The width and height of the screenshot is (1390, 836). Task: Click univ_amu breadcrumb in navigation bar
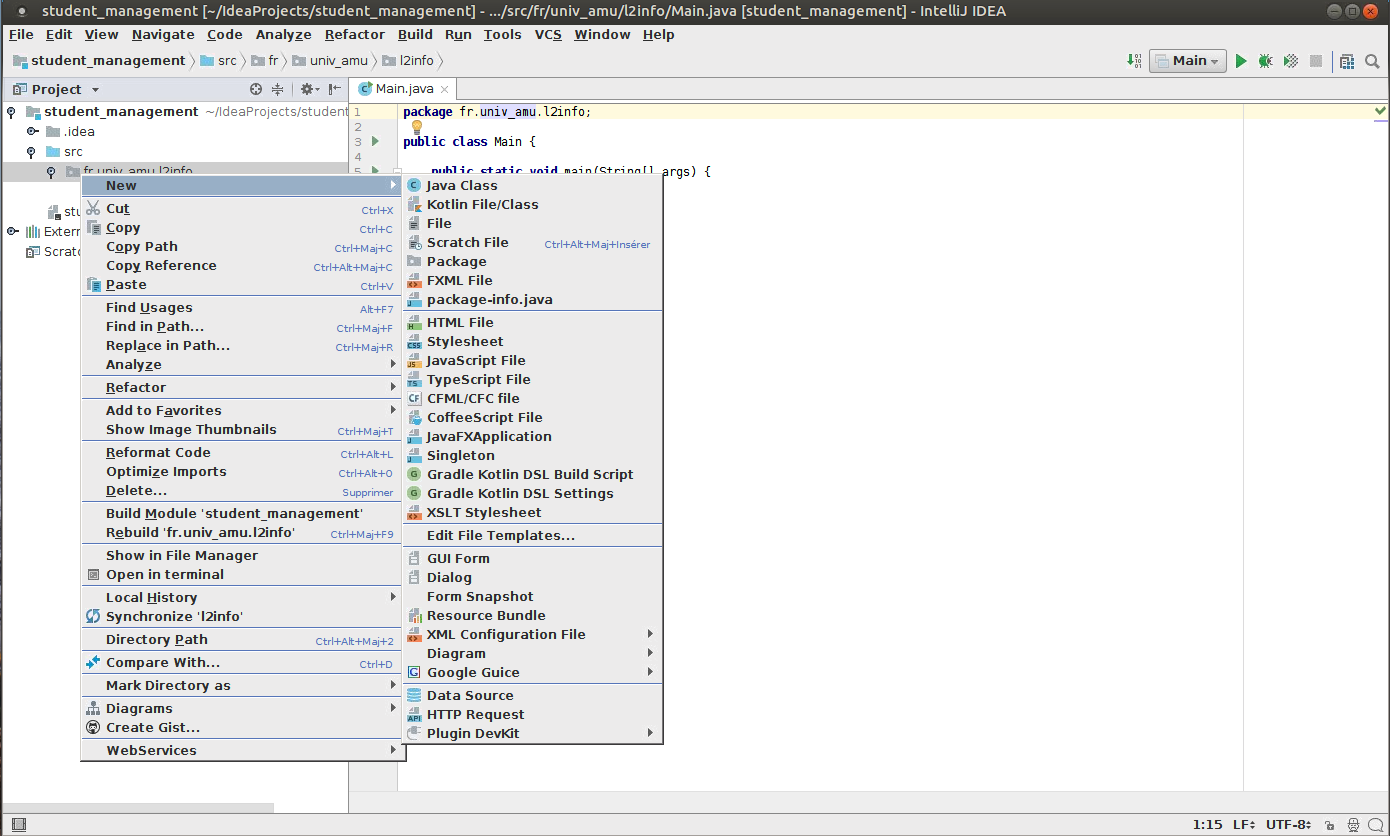click(331, 61)
